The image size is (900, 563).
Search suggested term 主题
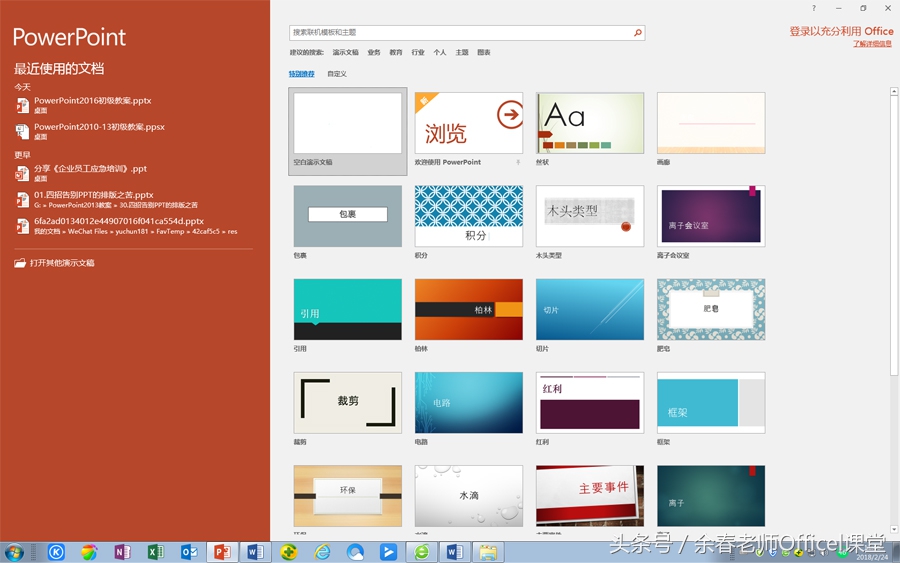coord(462,52)
